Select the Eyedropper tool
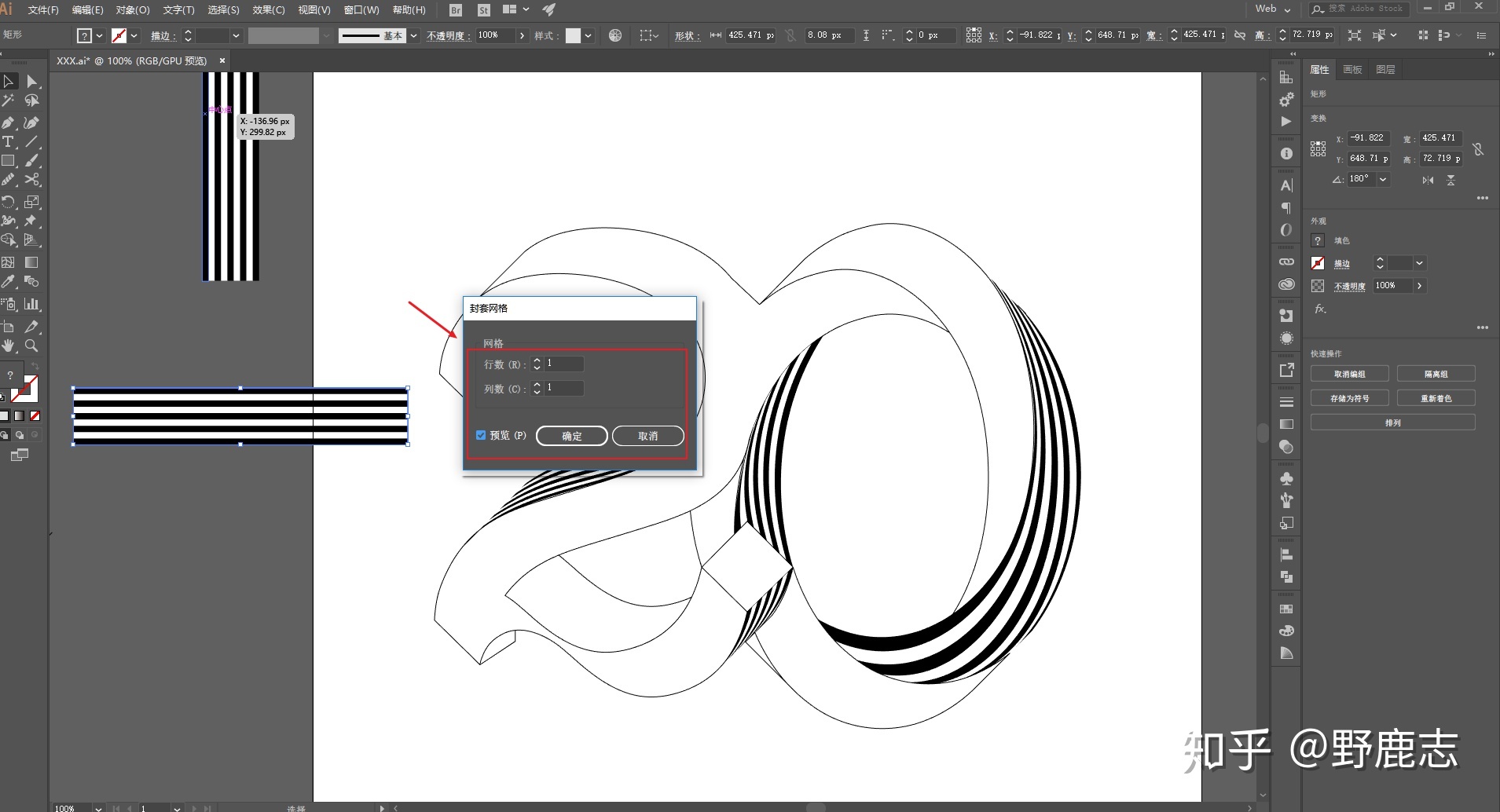 click(x=9, y=281)
